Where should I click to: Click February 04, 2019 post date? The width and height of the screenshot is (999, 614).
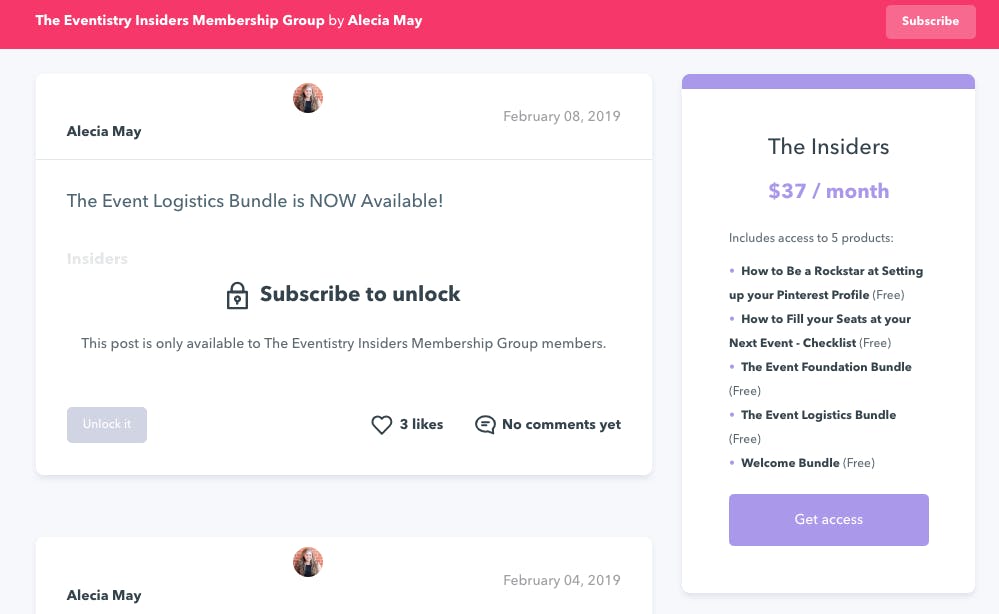pos(562,580)
